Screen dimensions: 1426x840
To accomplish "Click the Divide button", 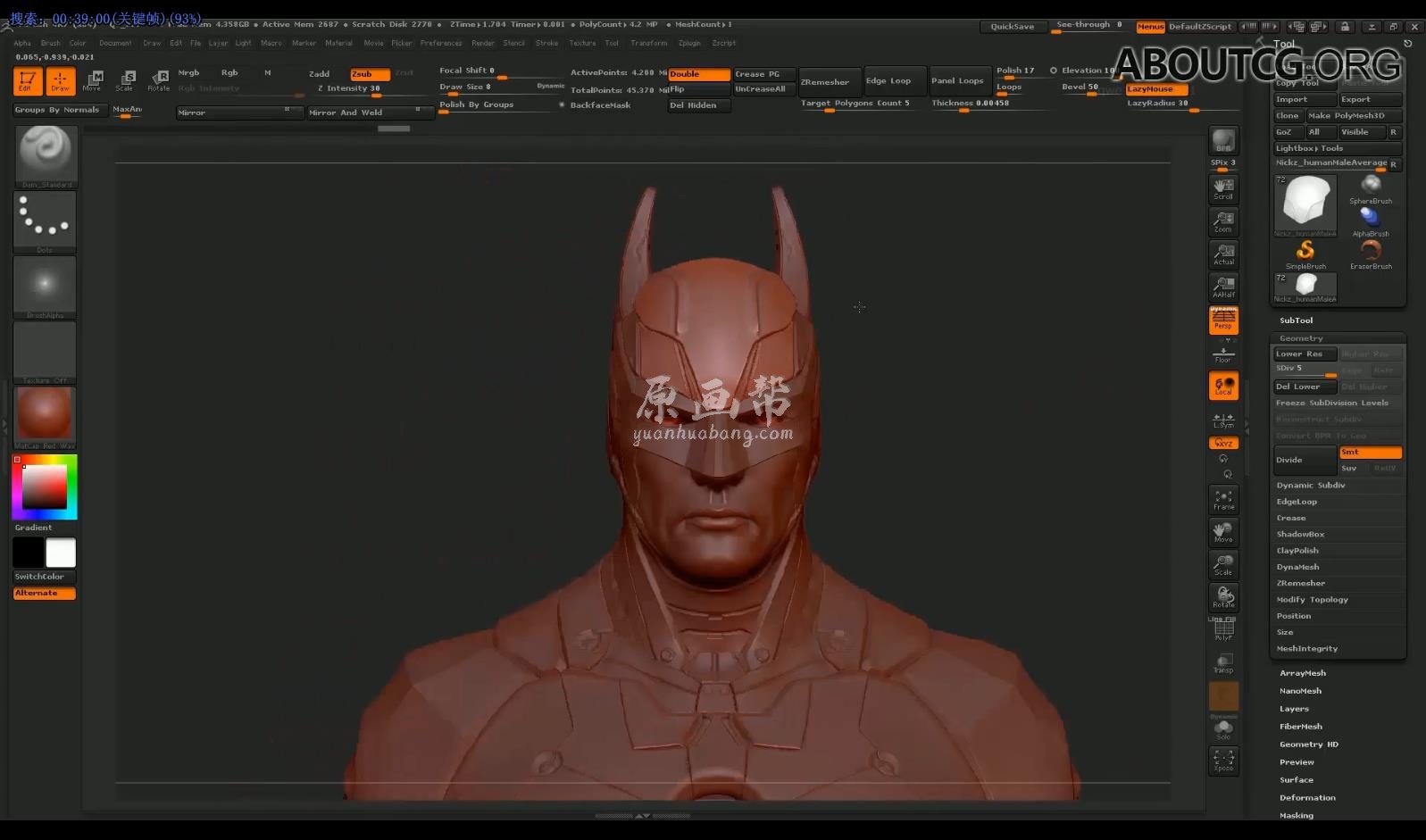I will point(1305,460).
